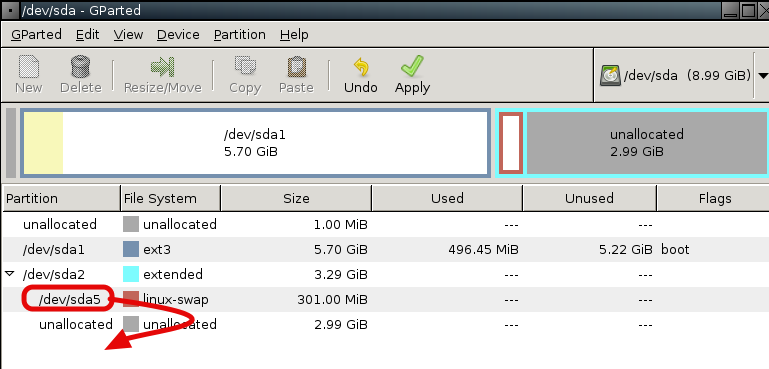
Task: Open the View menu
Action: pos(128,35)
